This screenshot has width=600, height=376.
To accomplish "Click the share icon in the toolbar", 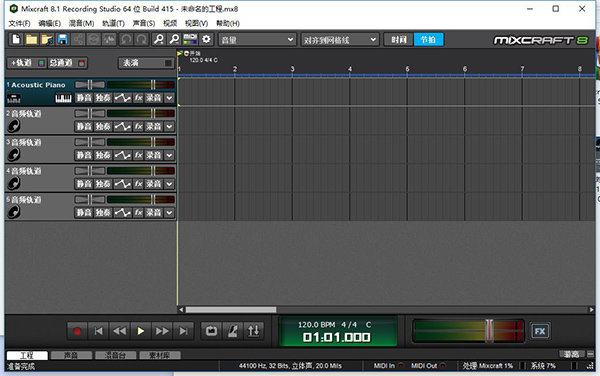I will (x=78, y=39).
